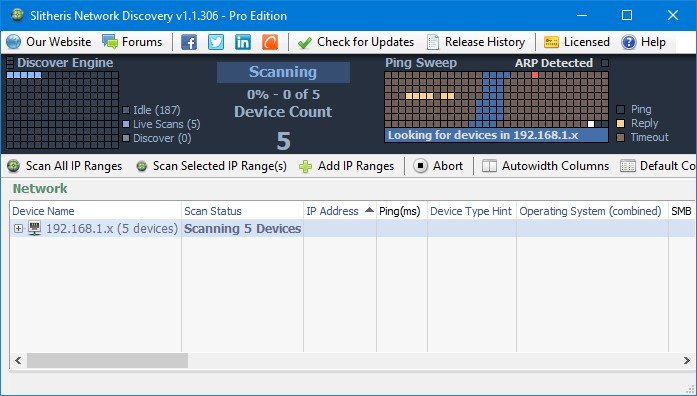Open the Forums chat bubble icon
Viewport: 697px width, 396px height.
tap(110, 42)
